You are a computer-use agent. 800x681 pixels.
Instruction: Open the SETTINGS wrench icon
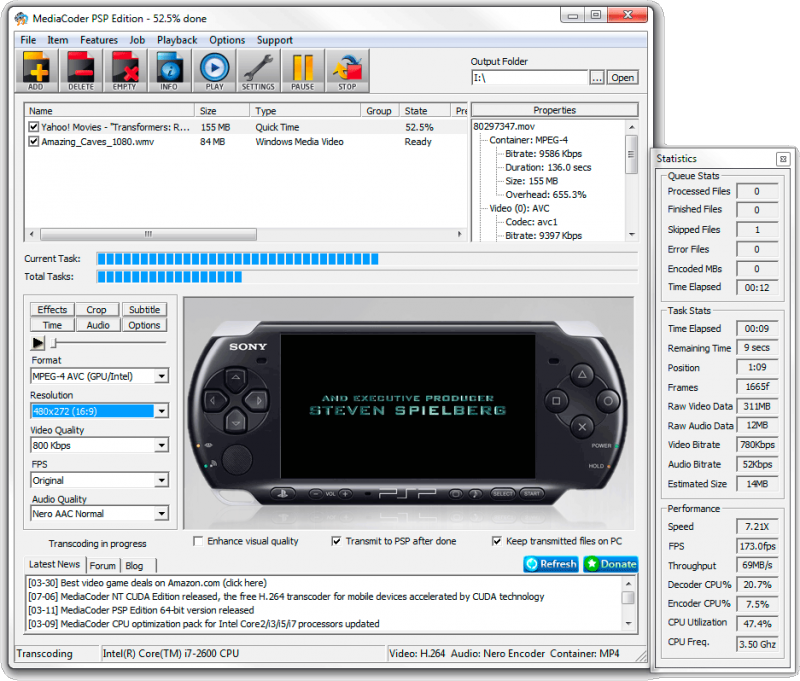point(258,71)
